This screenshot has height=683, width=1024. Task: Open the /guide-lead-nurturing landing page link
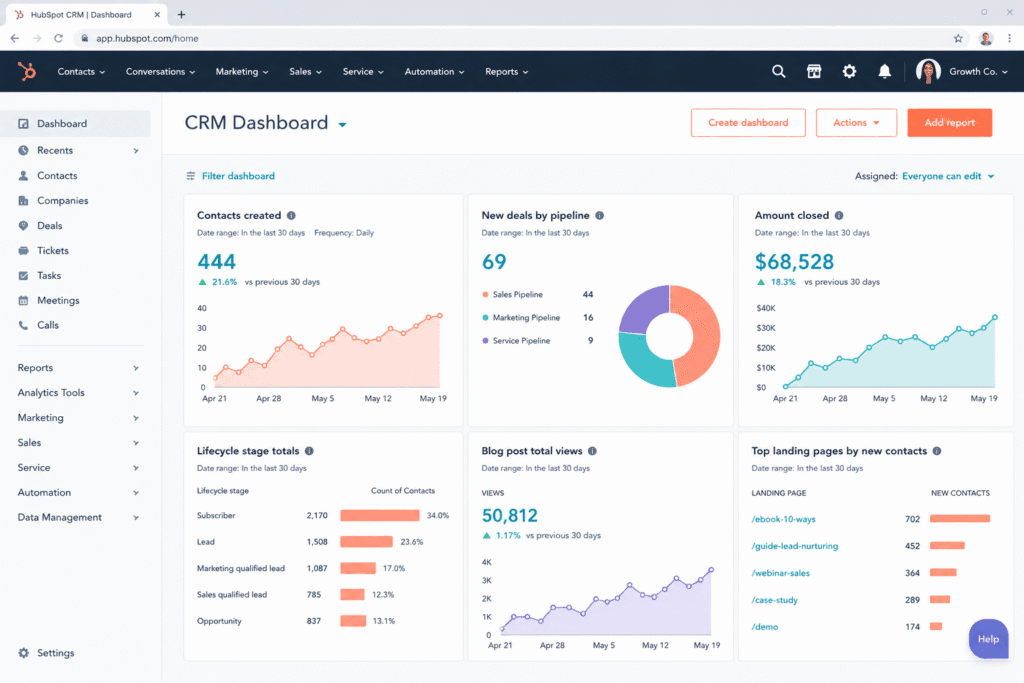coord(795,547)
